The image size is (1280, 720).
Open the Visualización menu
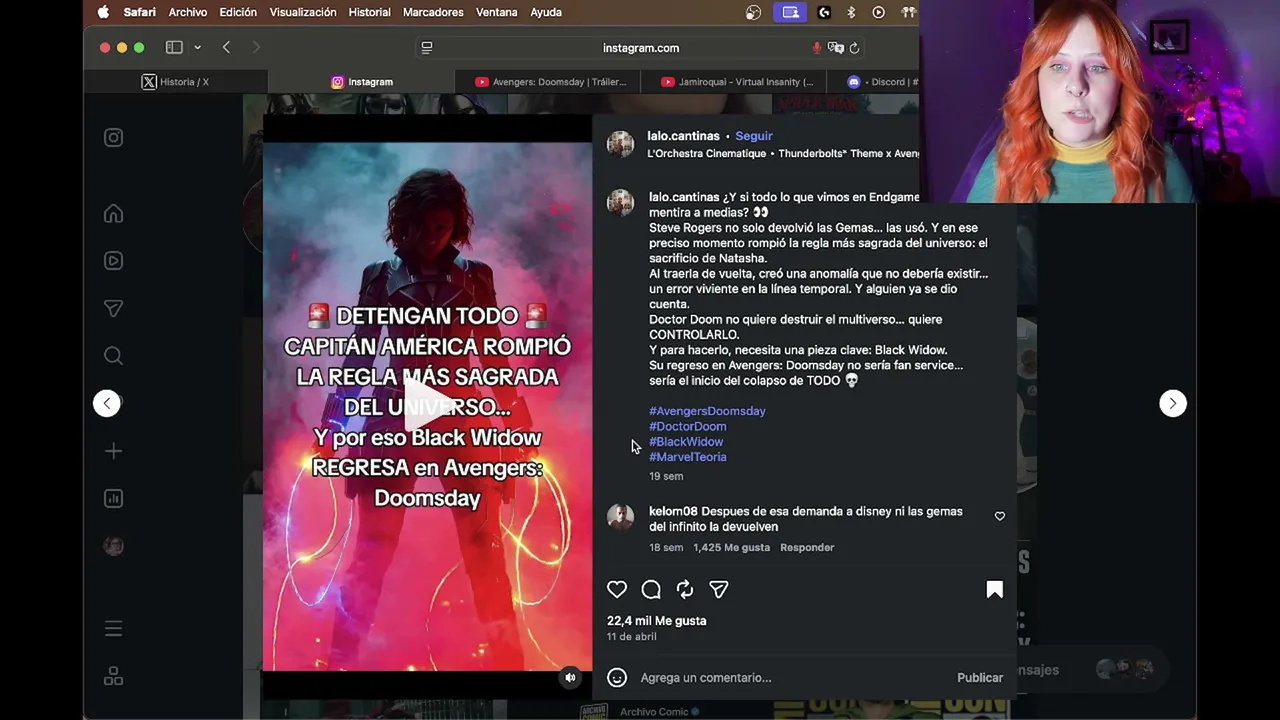tap(303, 12)
